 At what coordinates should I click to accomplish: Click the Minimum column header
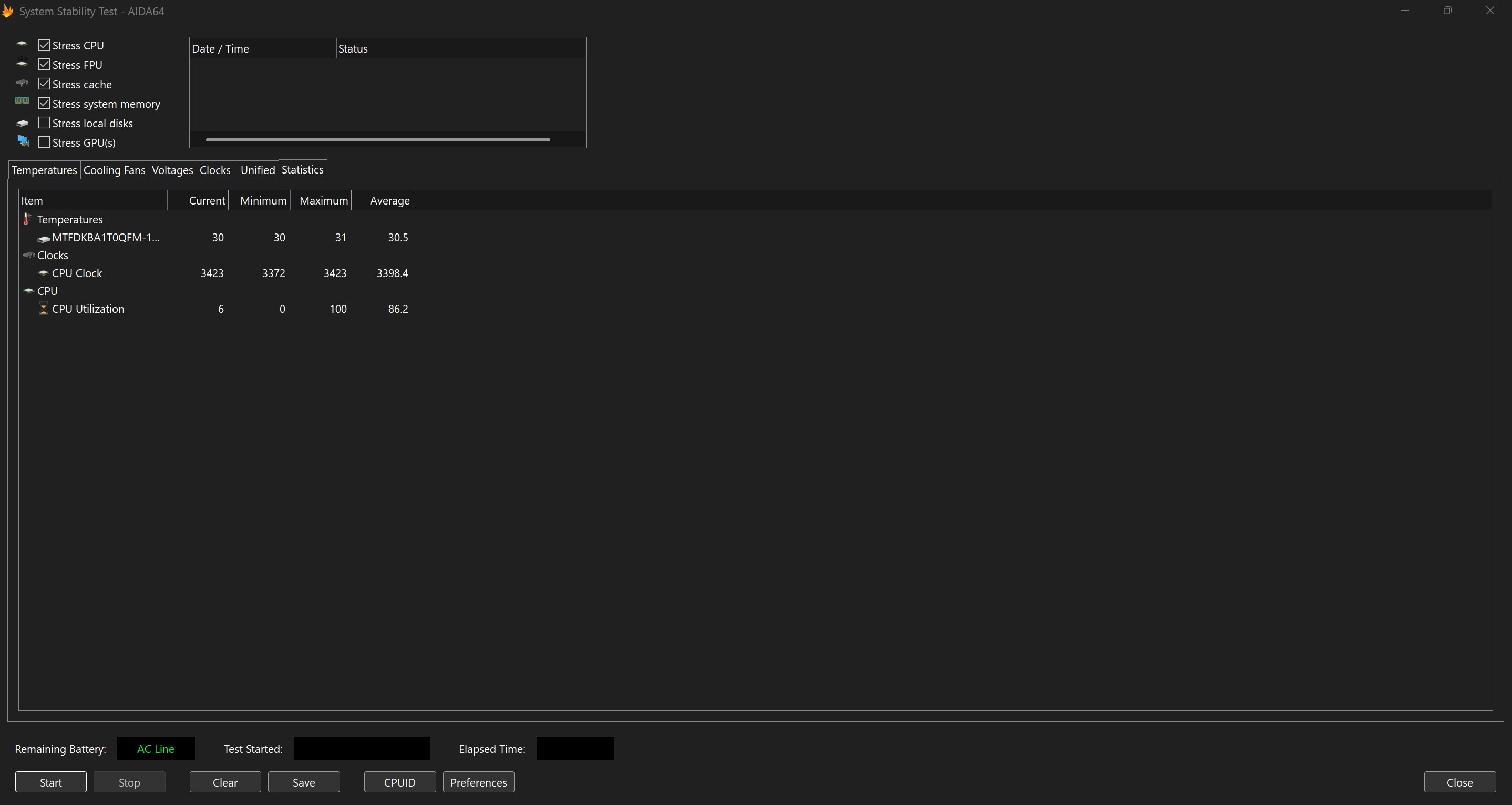(x=260, y=200)
